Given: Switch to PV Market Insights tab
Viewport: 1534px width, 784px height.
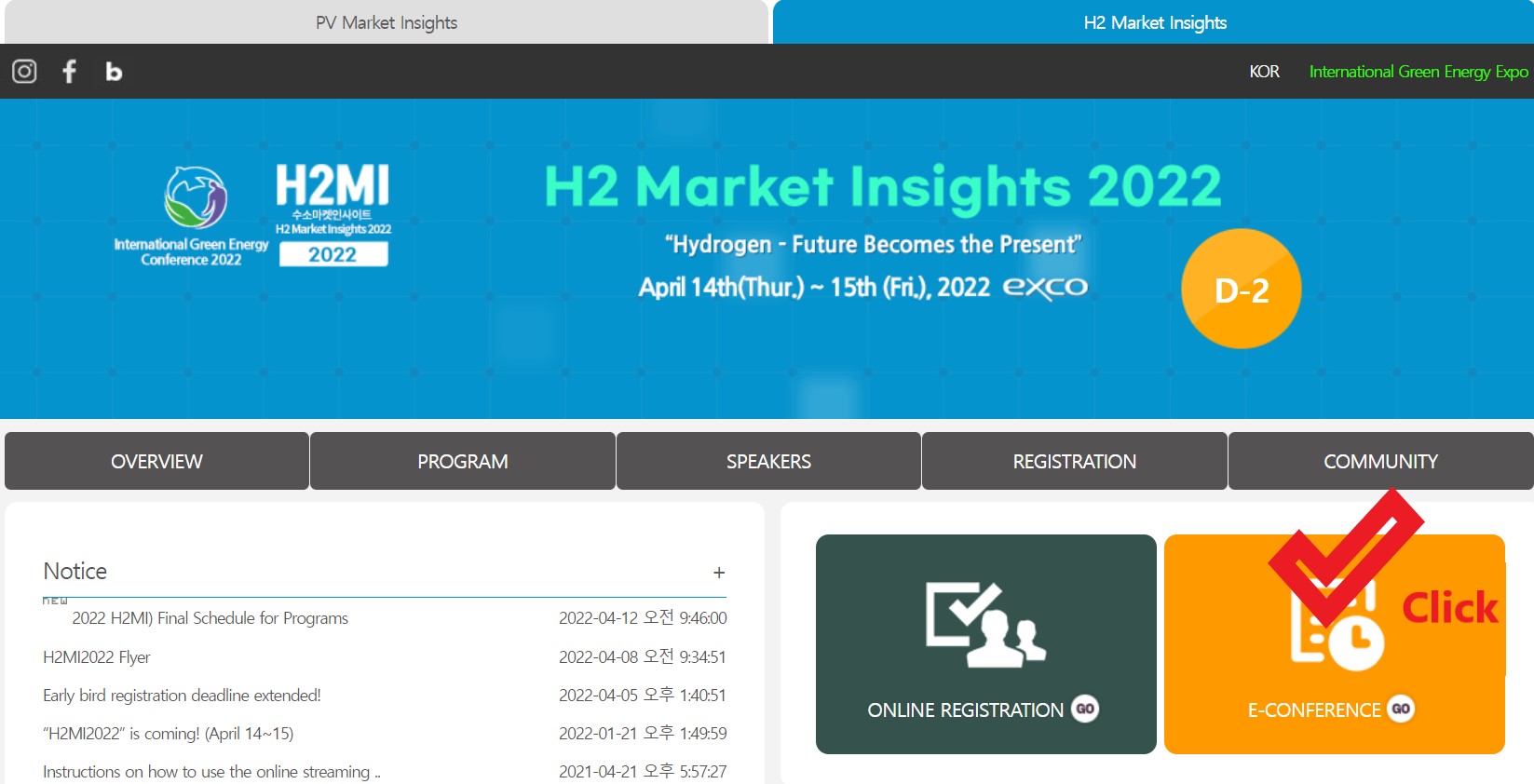Looking at the screenshot, I should click(x=387, y=22).
